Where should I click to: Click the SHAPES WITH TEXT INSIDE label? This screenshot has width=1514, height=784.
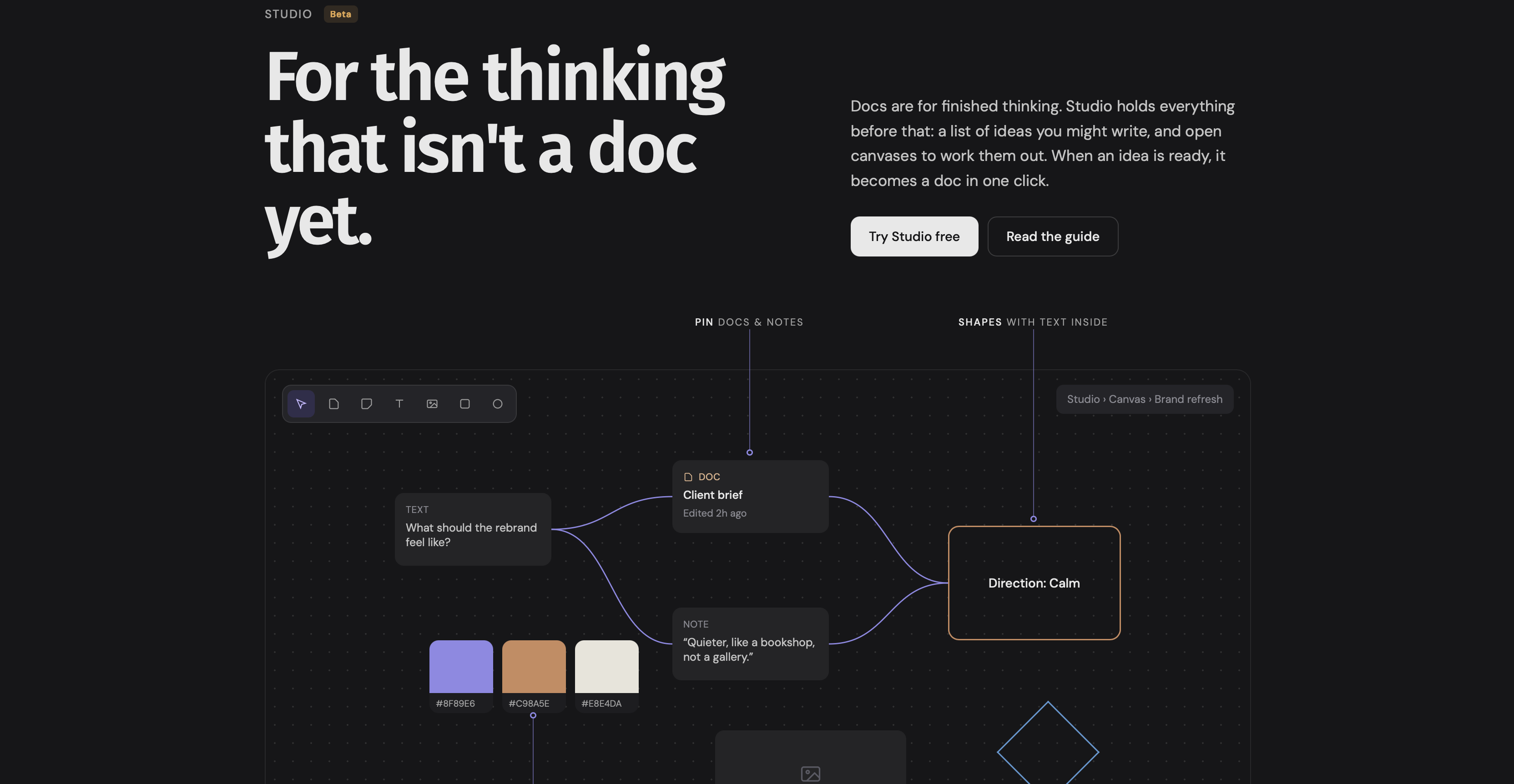tap(1033, 322)
